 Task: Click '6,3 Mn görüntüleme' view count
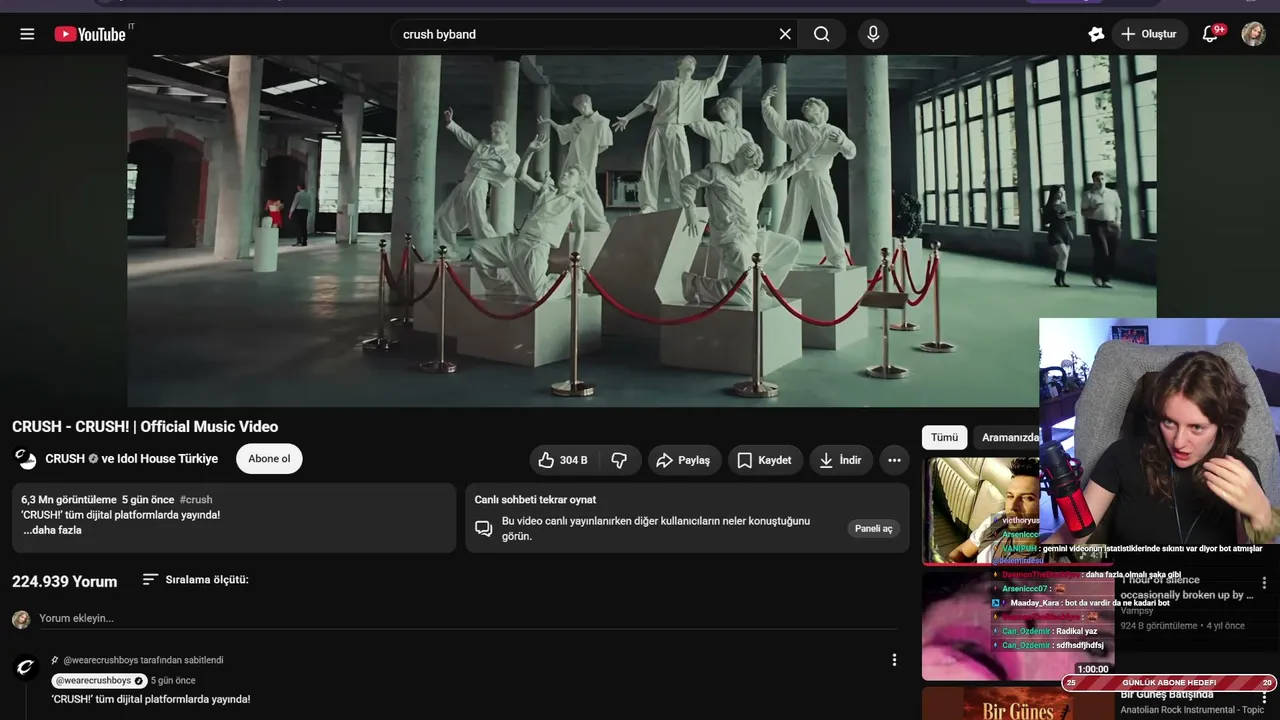(69, 499)
